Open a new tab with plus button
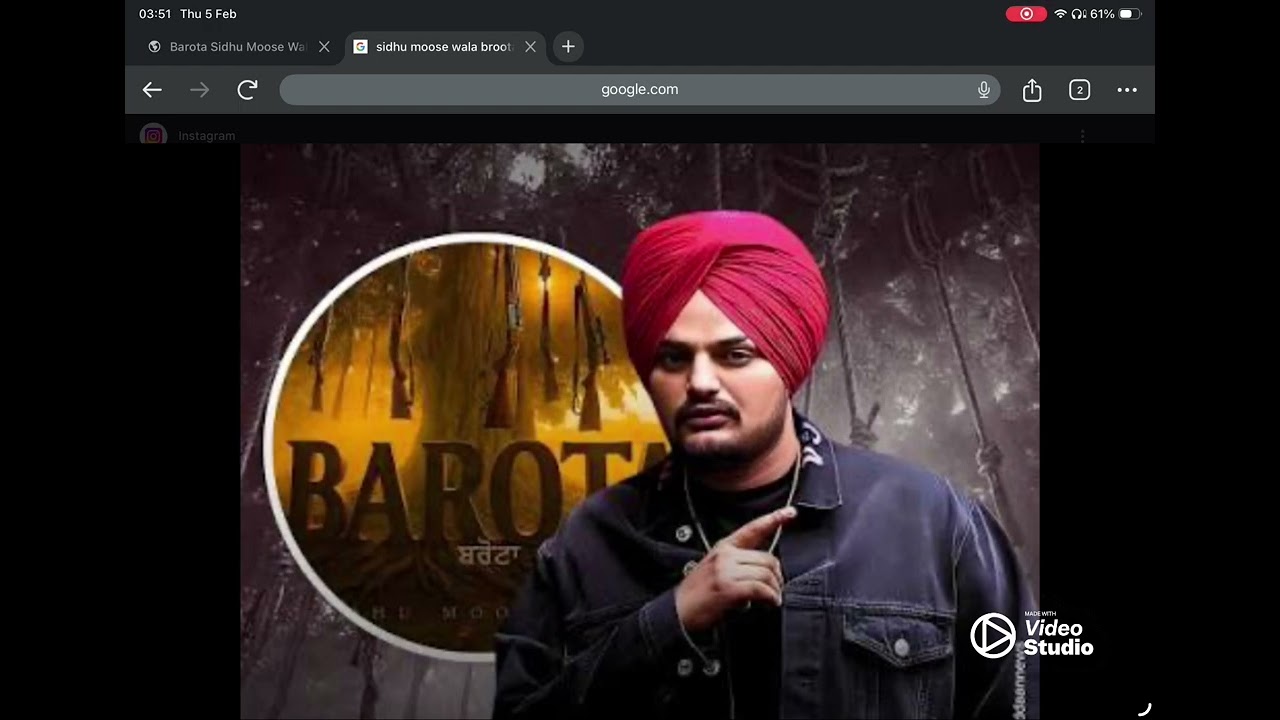The height and width of the screenshot is (720, 1280). click(x=568, y=47)
